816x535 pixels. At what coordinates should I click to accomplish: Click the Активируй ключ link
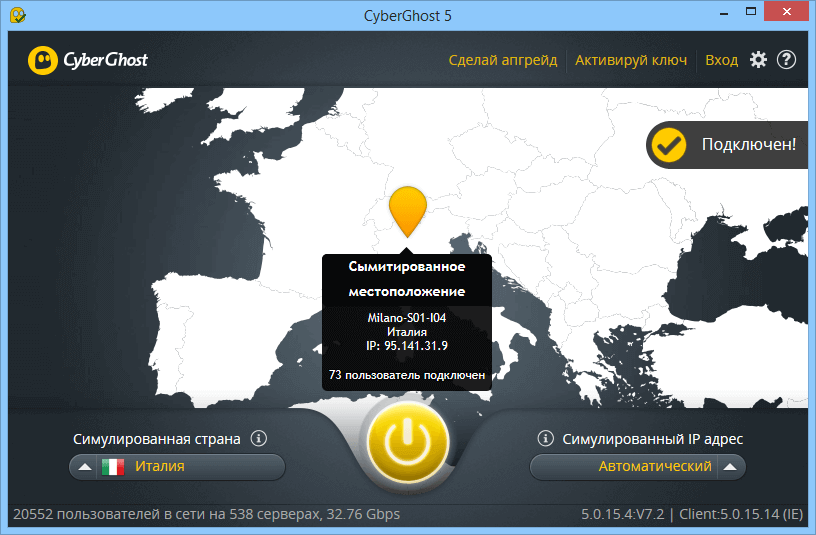[631, 60]
